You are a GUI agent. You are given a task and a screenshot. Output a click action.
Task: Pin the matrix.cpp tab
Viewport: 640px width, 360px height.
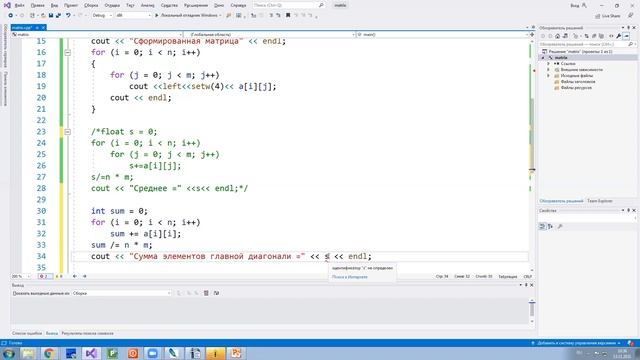[x=37, y=27]
